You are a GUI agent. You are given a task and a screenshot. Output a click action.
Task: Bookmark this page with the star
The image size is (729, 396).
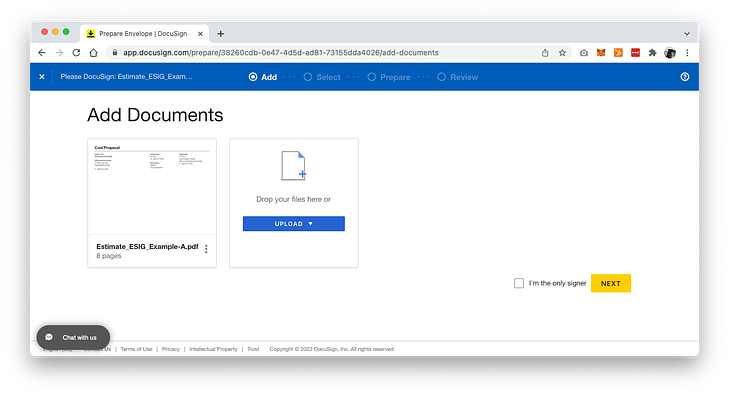point(562,53)
